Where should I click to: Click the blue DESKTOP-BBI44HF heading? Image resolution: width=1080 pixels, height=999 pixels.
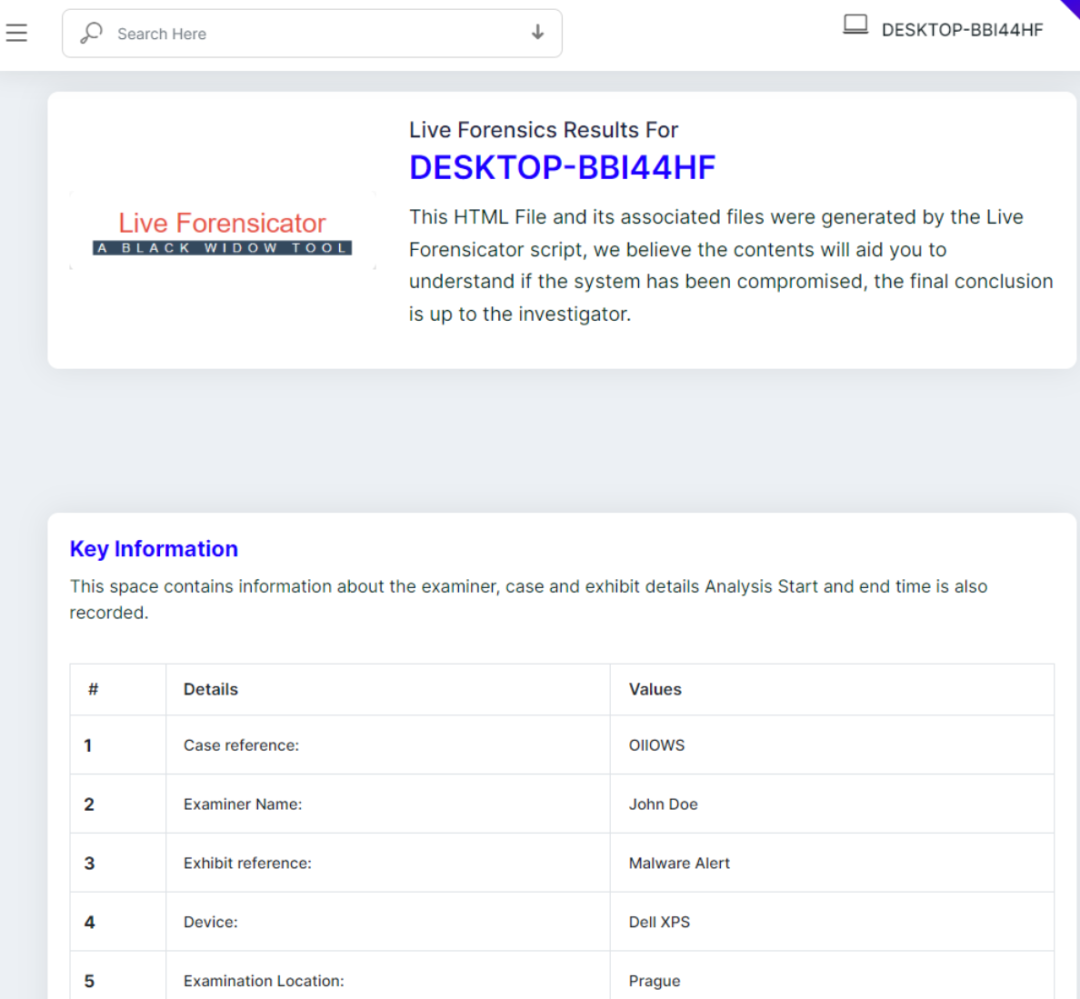tap(562, 167)
